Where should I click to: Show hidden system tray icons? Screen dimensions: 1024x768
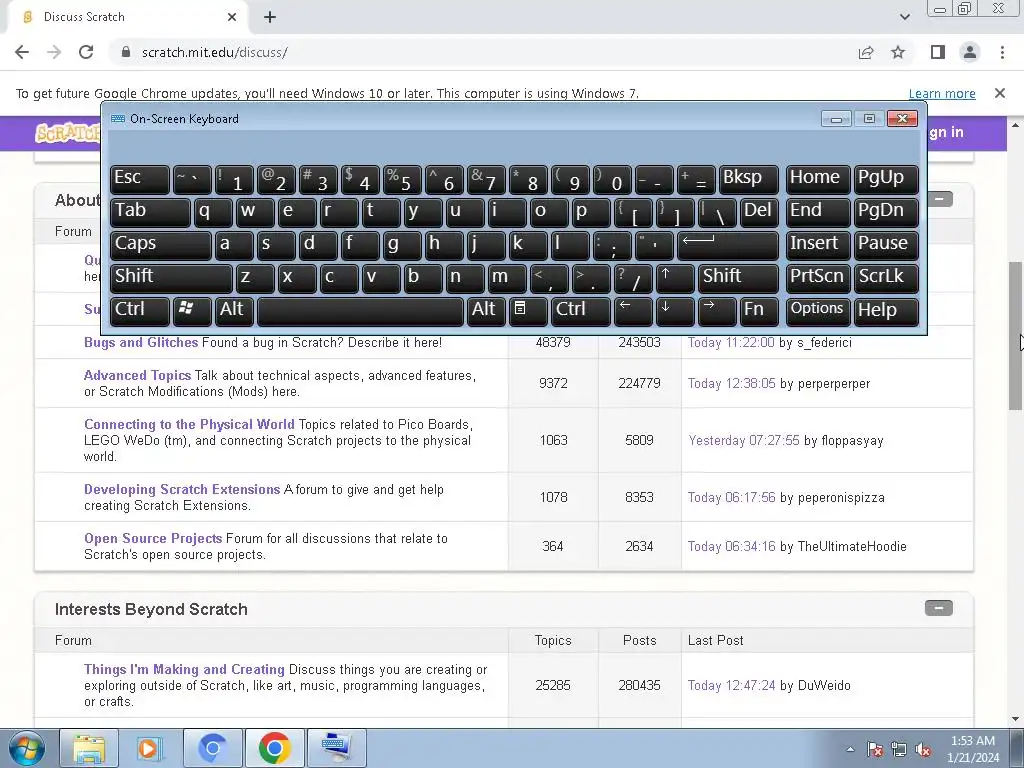coord(850,749)
